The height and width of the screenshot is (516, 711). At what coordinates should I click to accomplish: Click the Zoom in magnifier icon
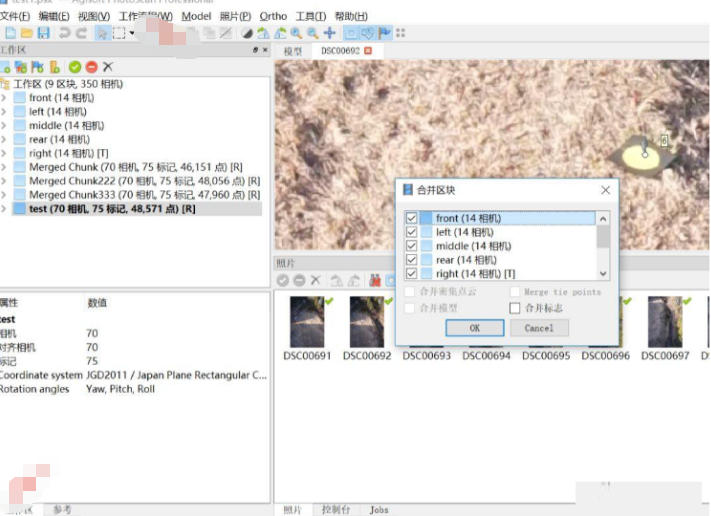click(x=296, y=33)
